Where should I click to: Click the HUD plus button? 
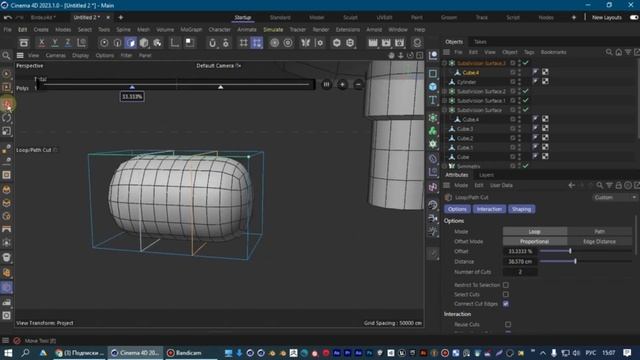(342, 84)
